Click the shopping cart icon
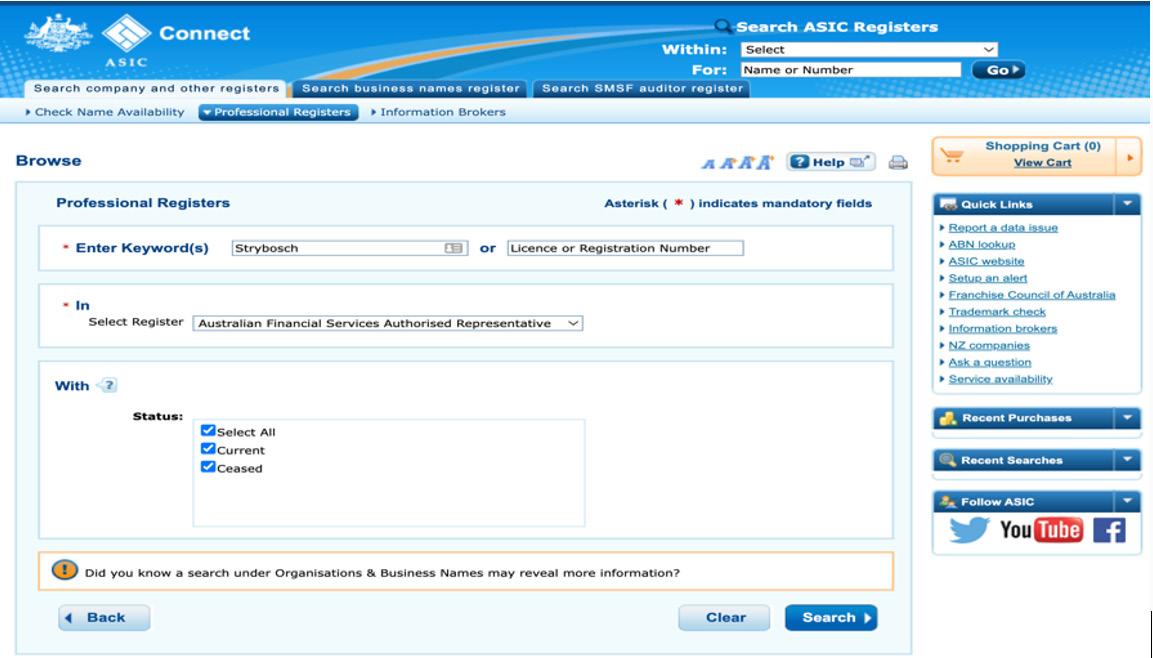This screenshot has height=658, width=1153. [952, 155]
